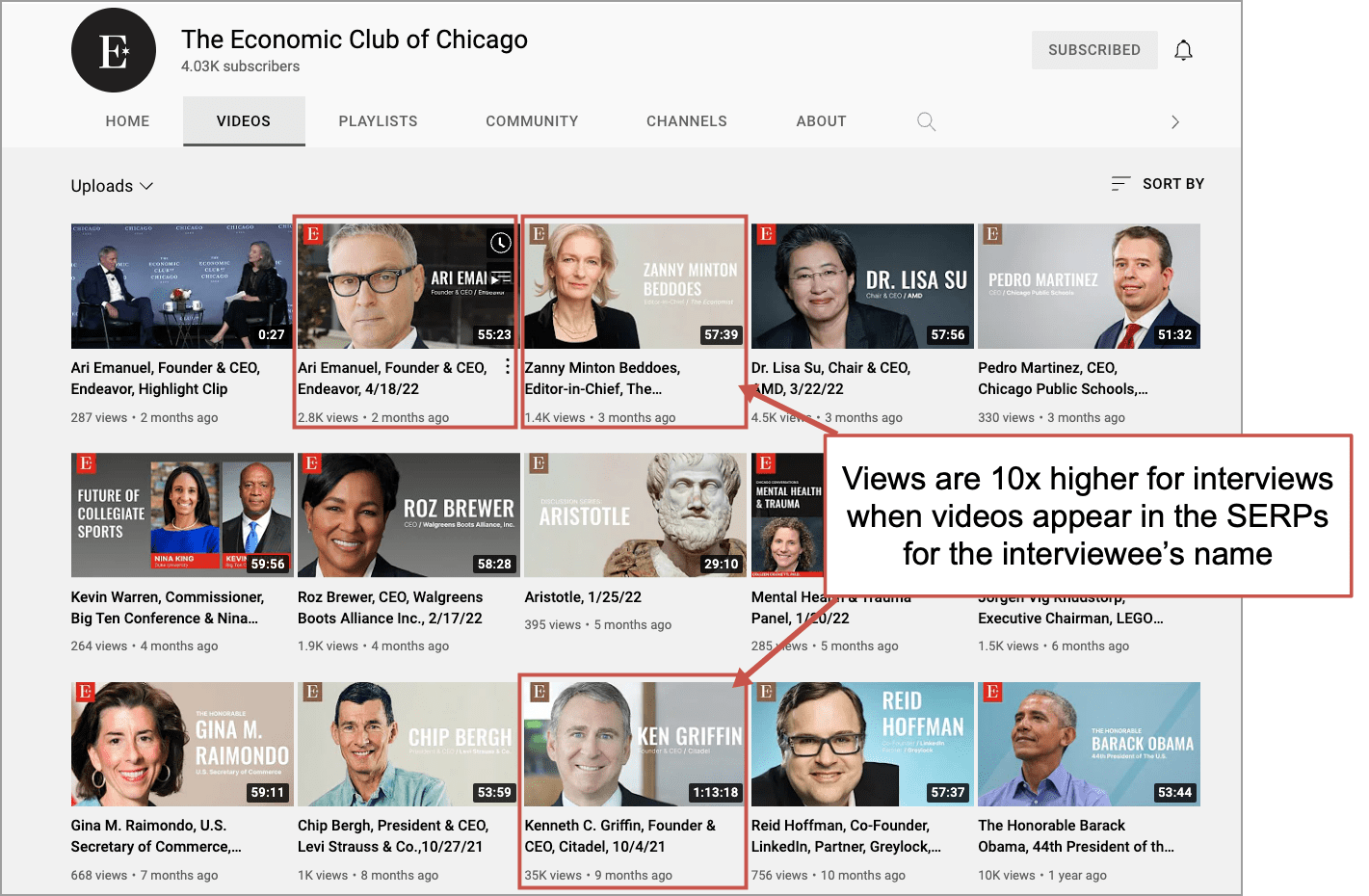Click title 'Gina M. Raimondo, U.S. Secretary of Commerce'
The height and width of the screenshot is (896, 1369).
(156, 836)
